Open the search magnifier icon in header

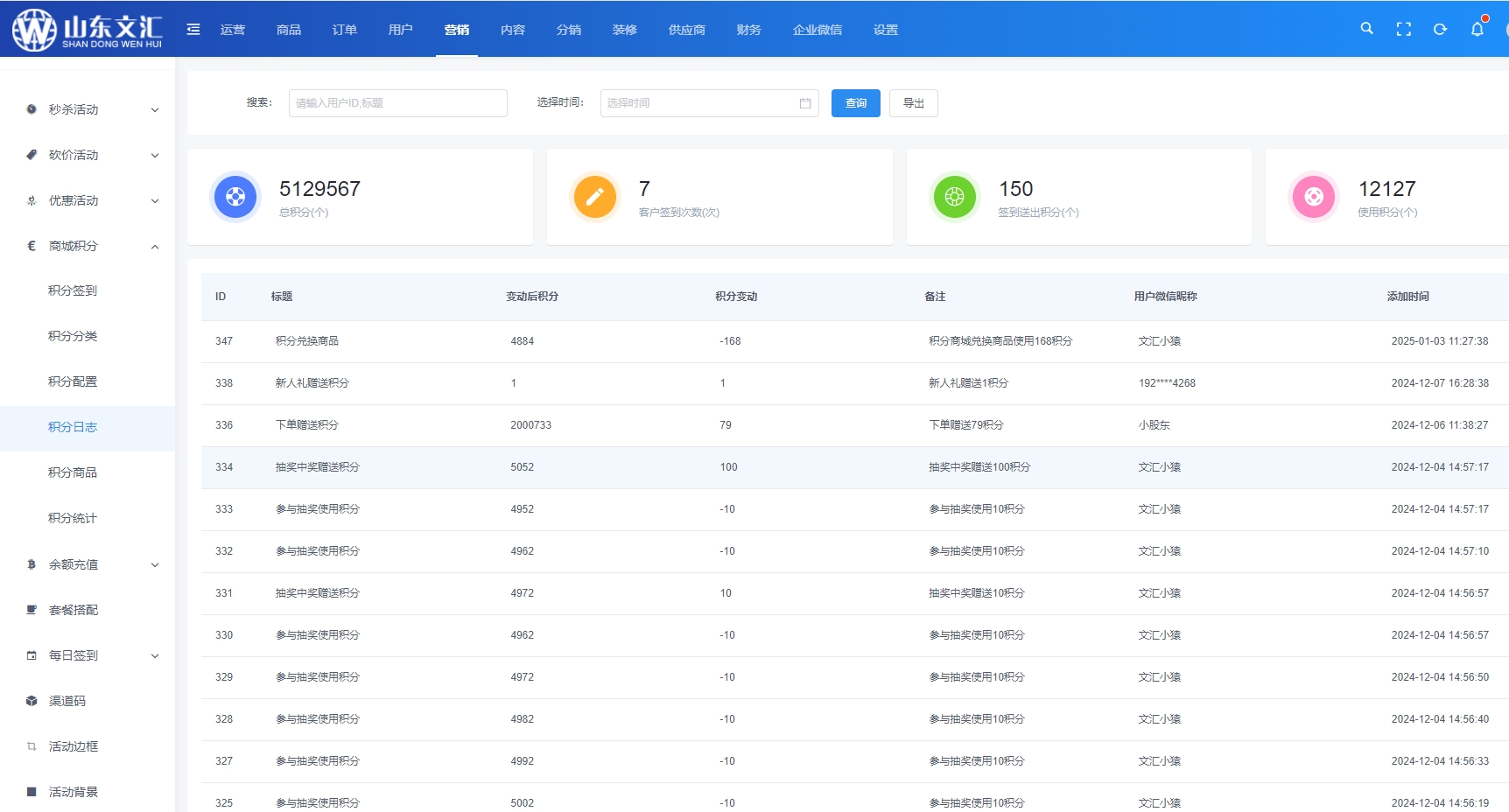coord(1366,29)
